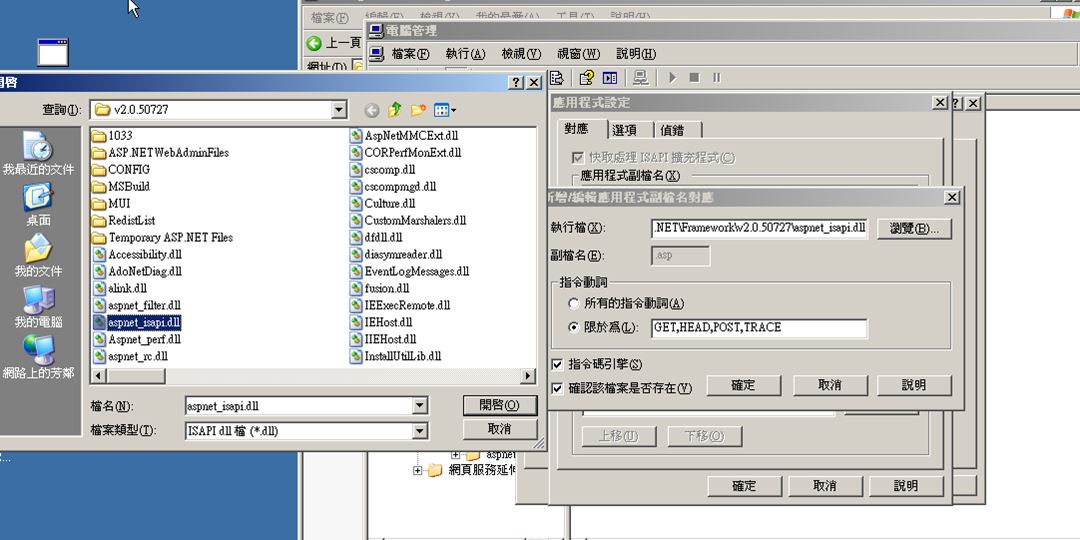The height and width of the screenshot is (540, 1080).
Task: Switch to the 選項 tab
Action: click(x=625, y=130)
